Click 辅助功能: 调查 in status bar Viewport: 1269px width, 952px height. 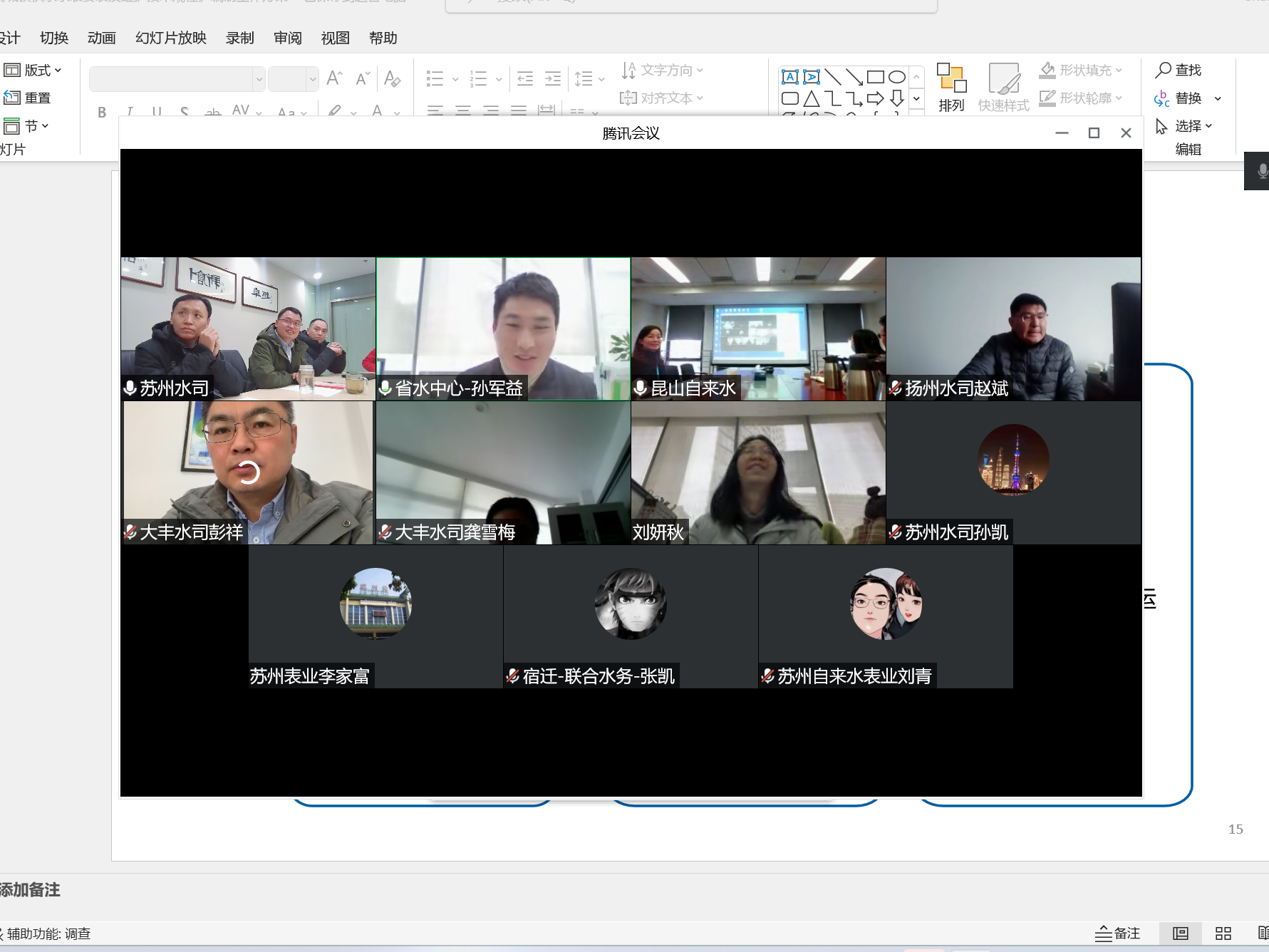click(48, 933)
